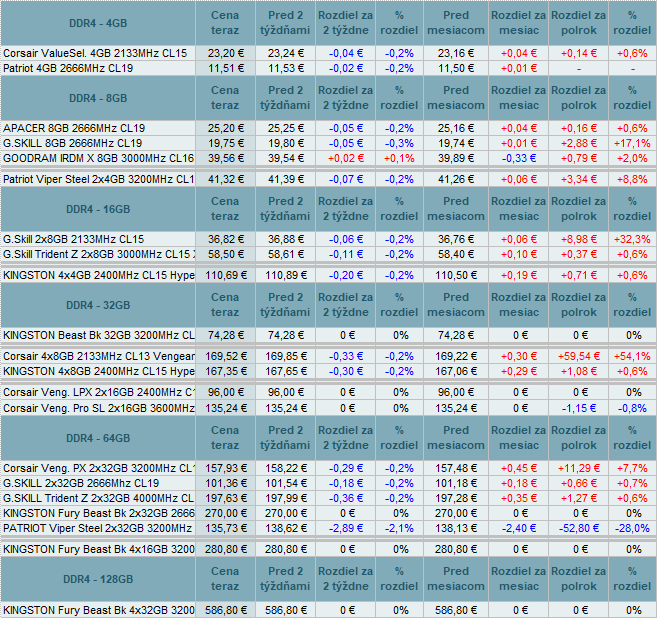Click the +32,3% percentage cell
The width and height of the screenshot is (657, 618).
point(632,239)
